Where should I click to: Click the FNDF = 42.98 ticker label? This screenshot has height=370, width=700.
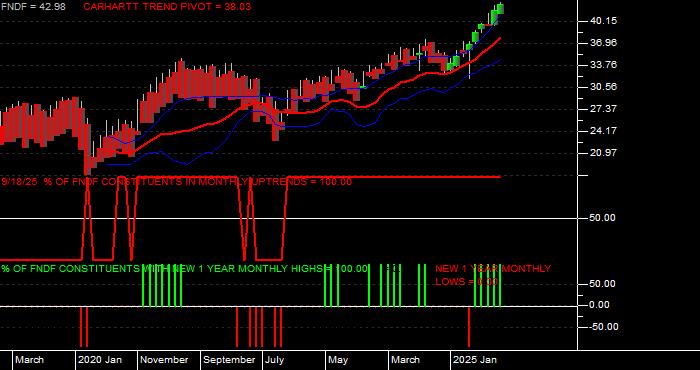pos(33,7)
